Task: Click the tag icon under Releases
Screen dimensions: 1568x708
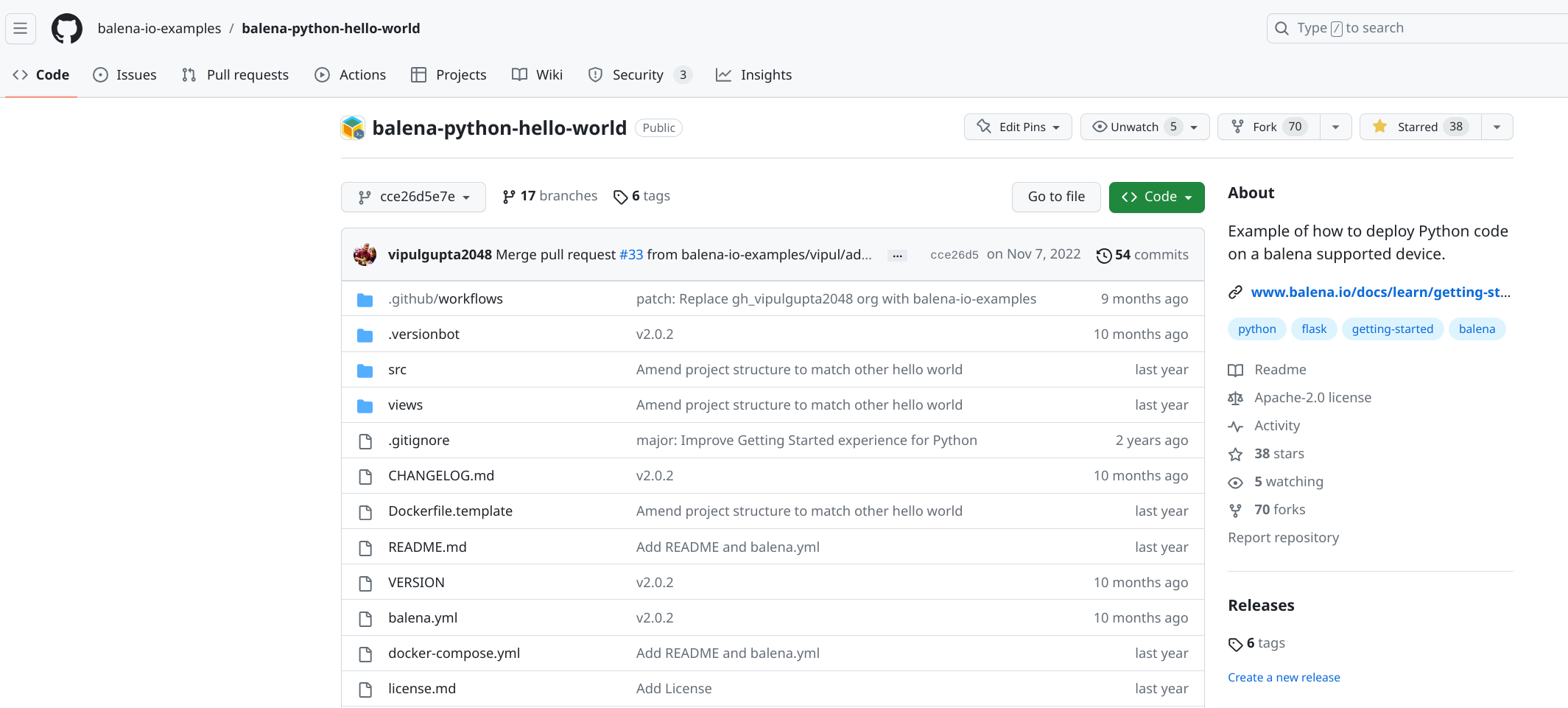Action: [x=1235, y=645]
